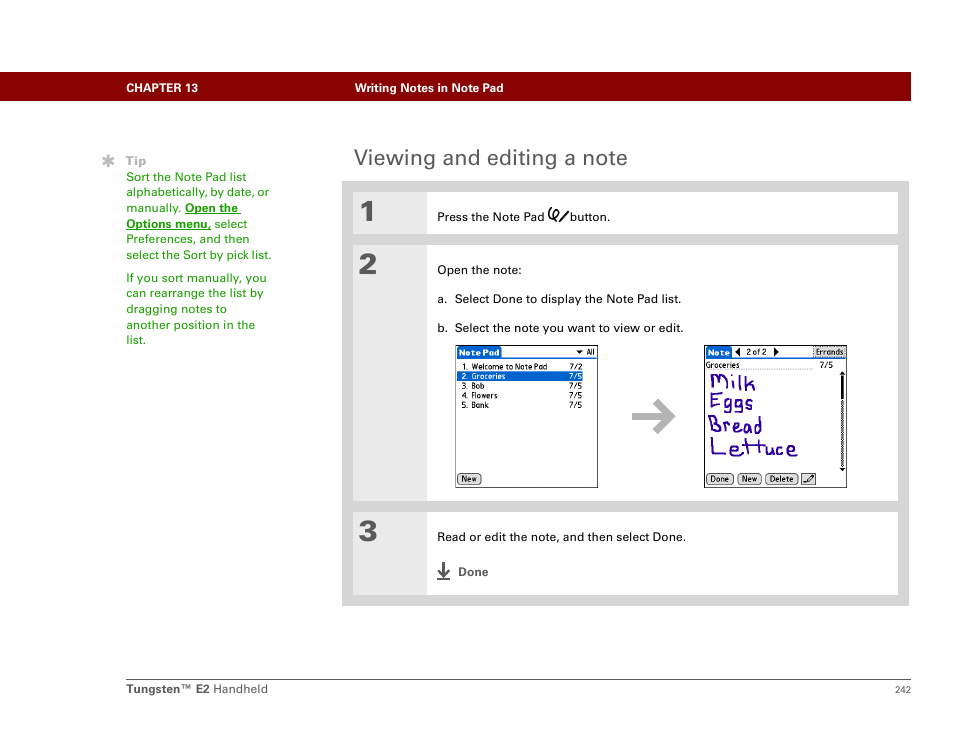This screenshot has height=738, width=954.
Task: Click the Done down-arrow icon in step 3
Action: click(x=444, y=571)
